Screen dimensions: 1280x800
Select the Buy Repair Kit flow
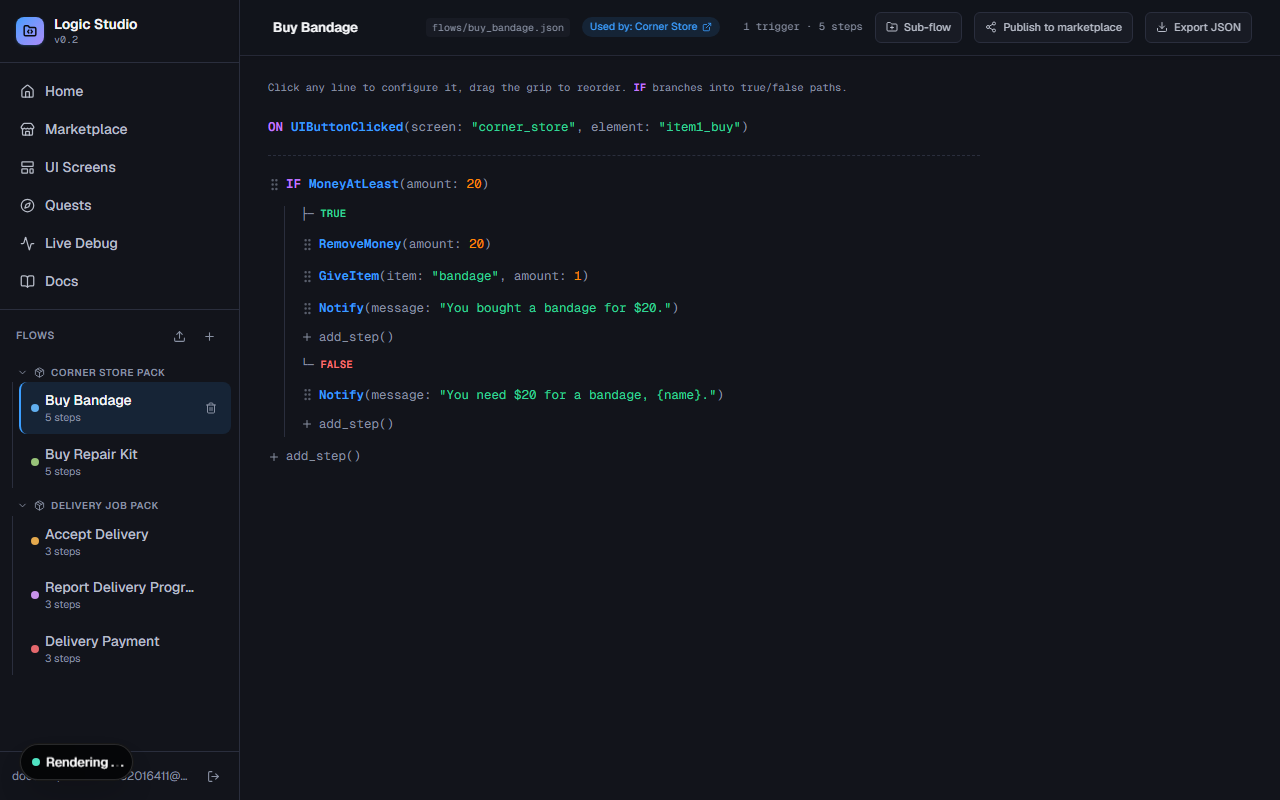click(x=125, y=461)
